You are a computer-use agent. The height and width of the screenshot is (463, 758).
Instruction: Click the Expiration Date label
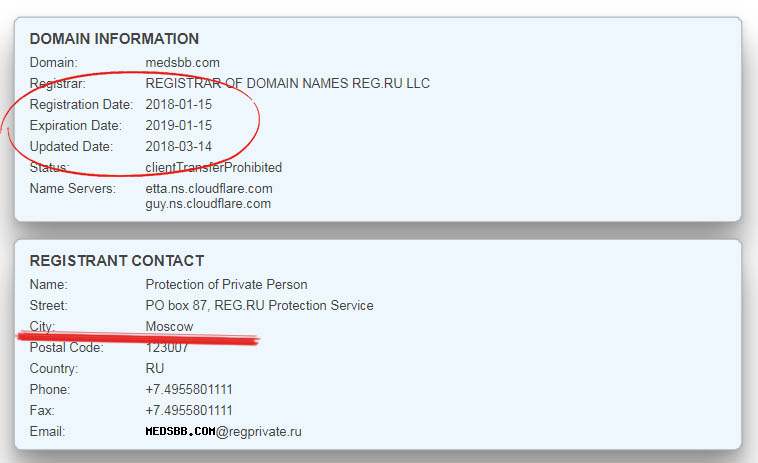tap(76, 125)
